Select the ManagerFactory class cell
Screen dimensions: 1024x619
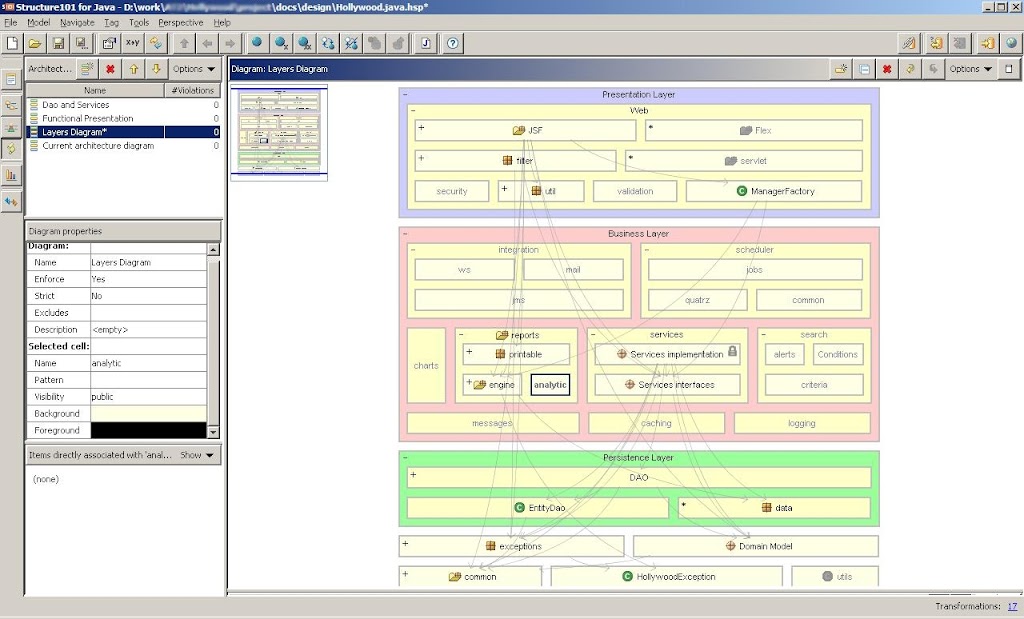coord(774,191)
